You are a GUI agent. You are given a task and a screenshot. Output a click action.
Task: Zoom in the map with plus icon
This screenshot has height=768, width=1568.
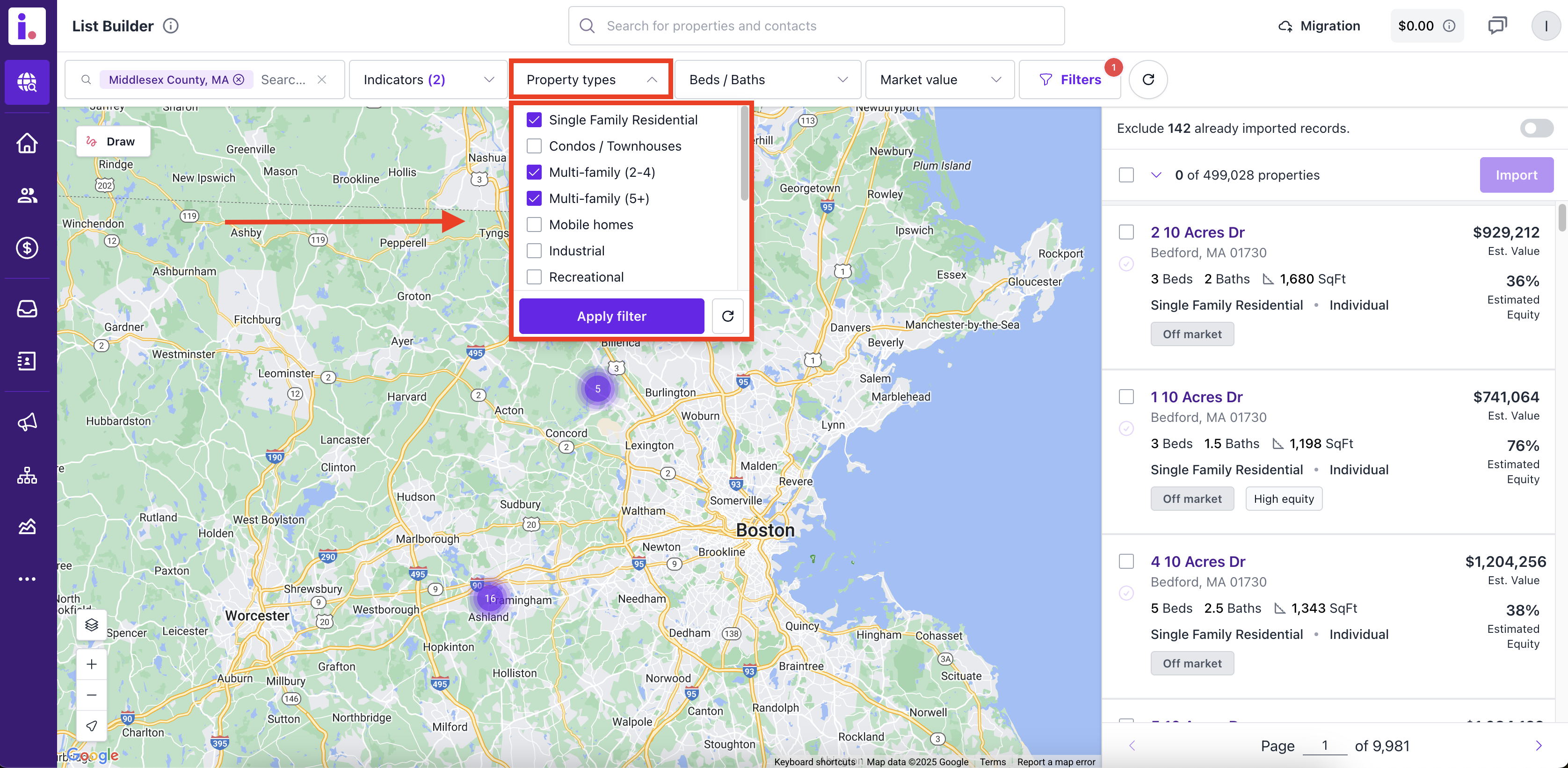pos(91,664)
